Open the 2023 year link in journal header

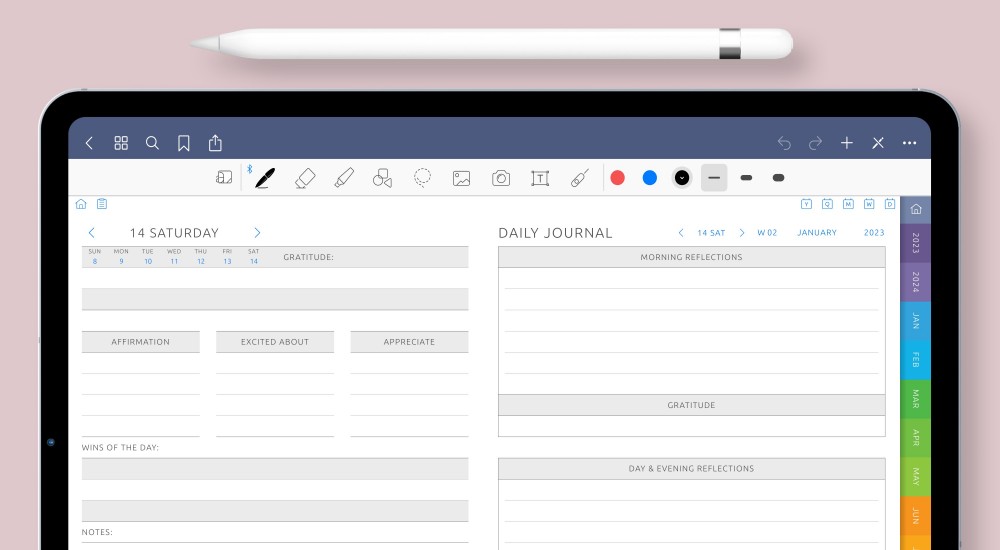(x=874, y=233)
